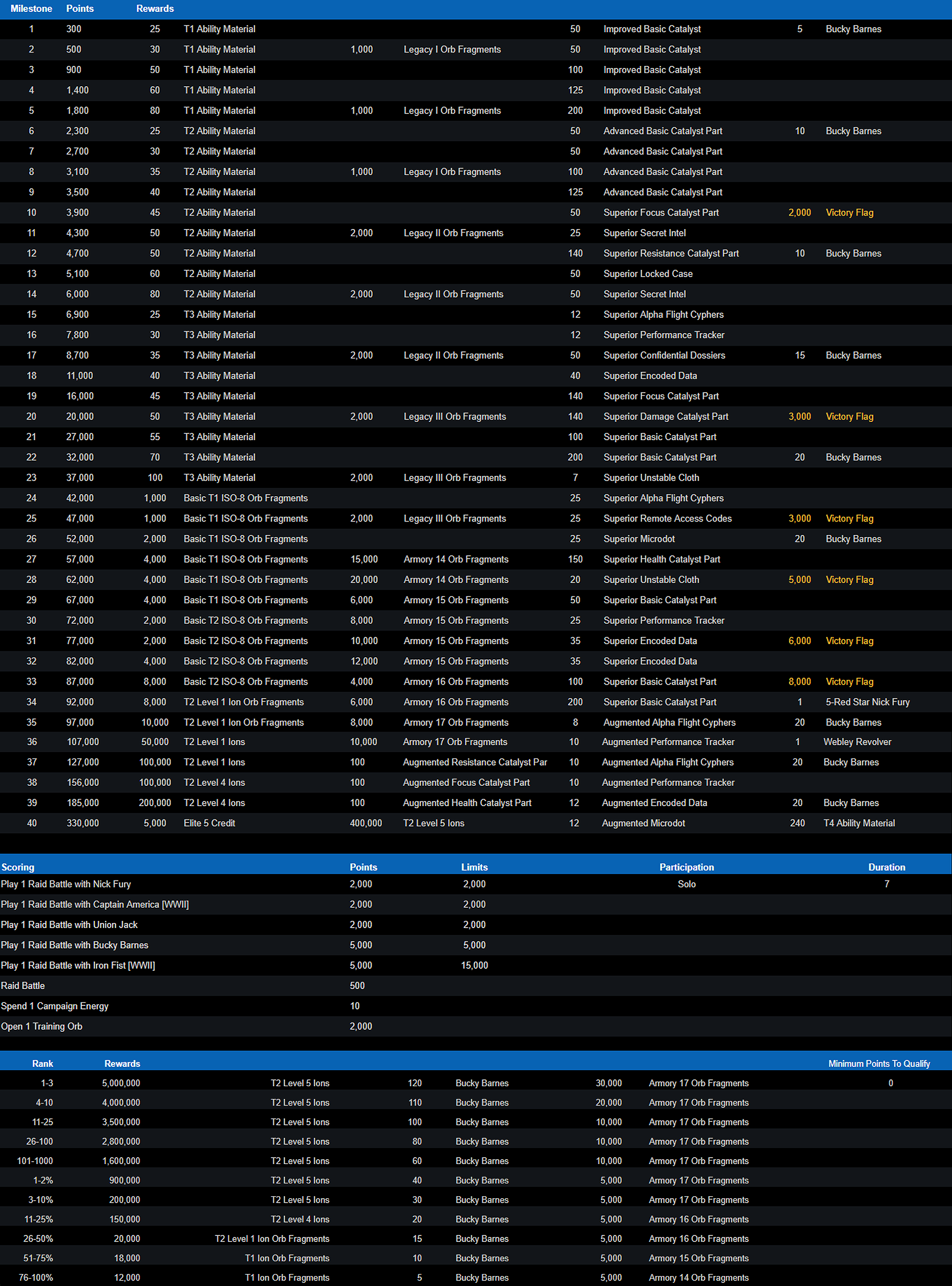Viewport: 952px width, 1286px height.
Task: Click the Spend 1 Campaign Energy row
Action: (x=55, y=1006)
